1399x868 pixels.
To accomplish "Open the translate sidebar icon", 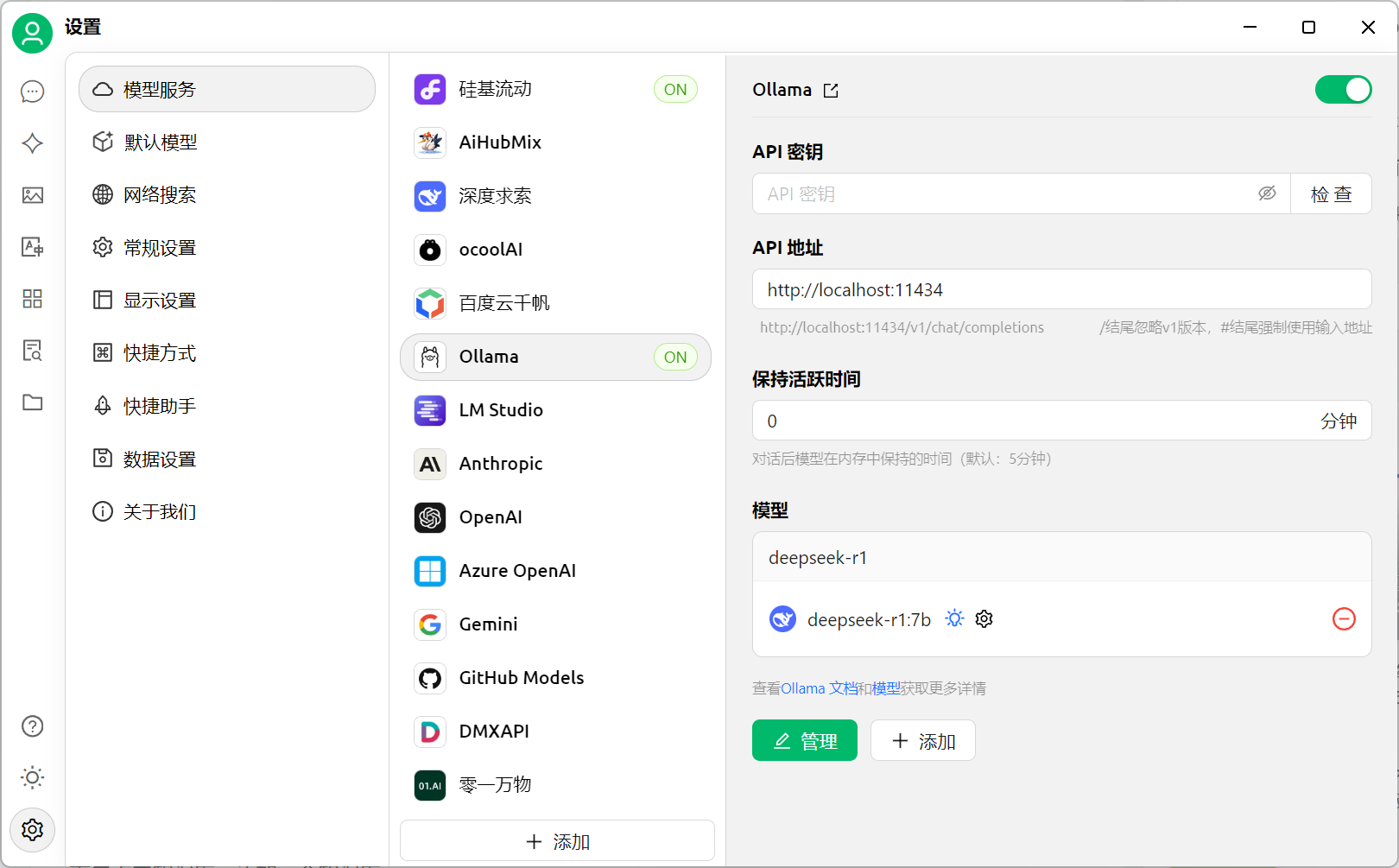I will [33, 247].
